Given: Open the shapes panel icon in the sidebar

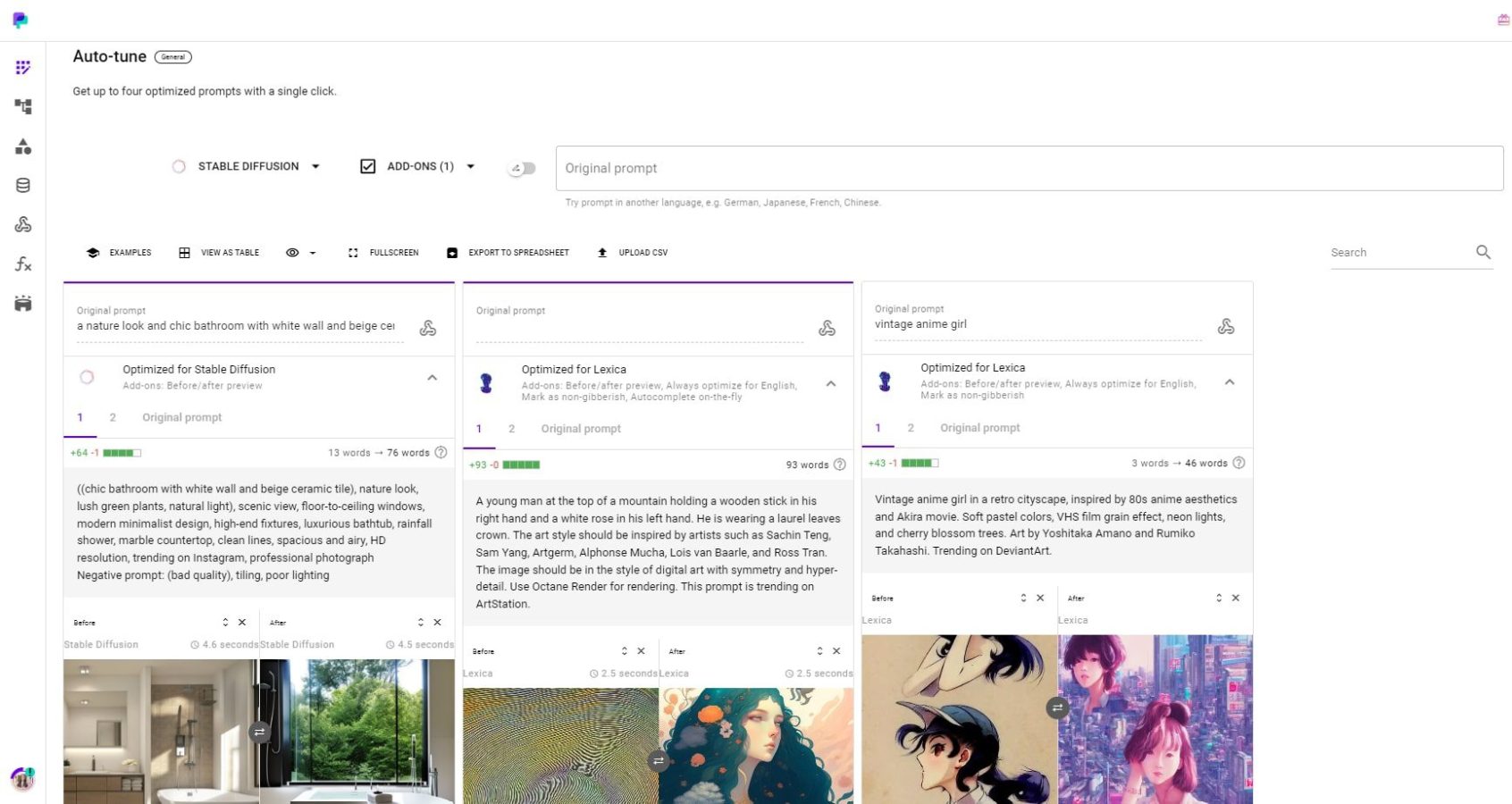Looking at the screenshot, I should (23, 146).
